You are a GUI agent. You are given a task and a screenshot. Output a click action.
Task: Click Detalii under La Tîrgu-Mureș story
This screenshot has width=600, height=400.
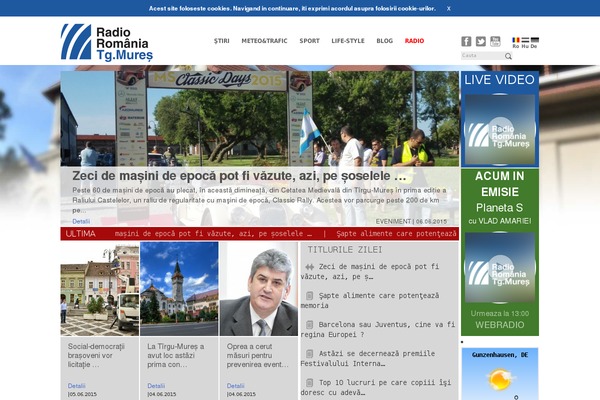[x=156, y=386]
